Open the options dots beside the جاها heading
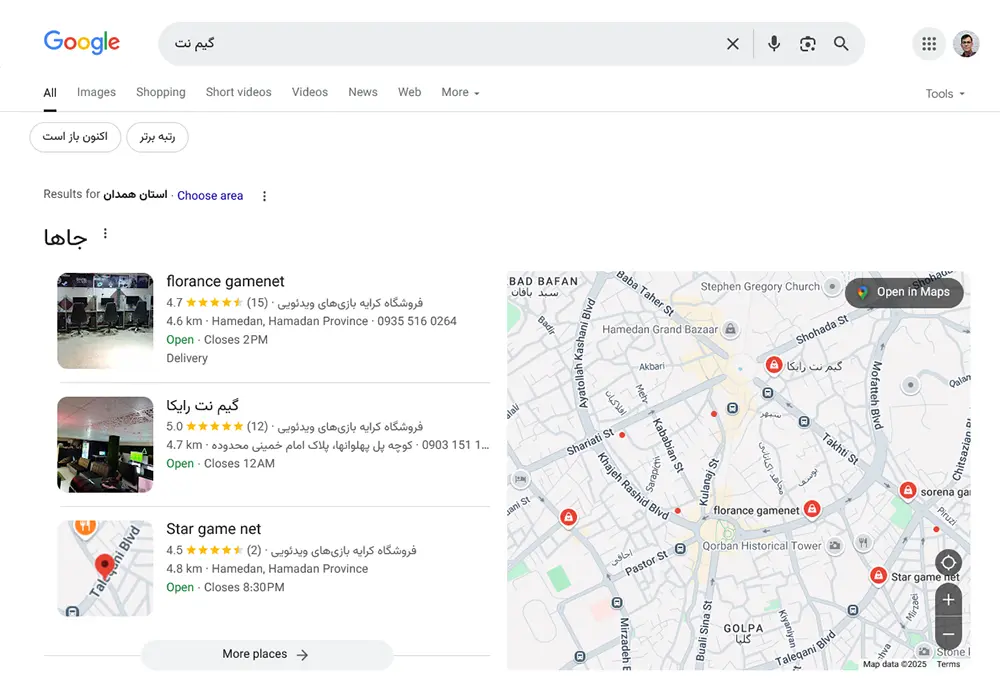 click(105, 234)
